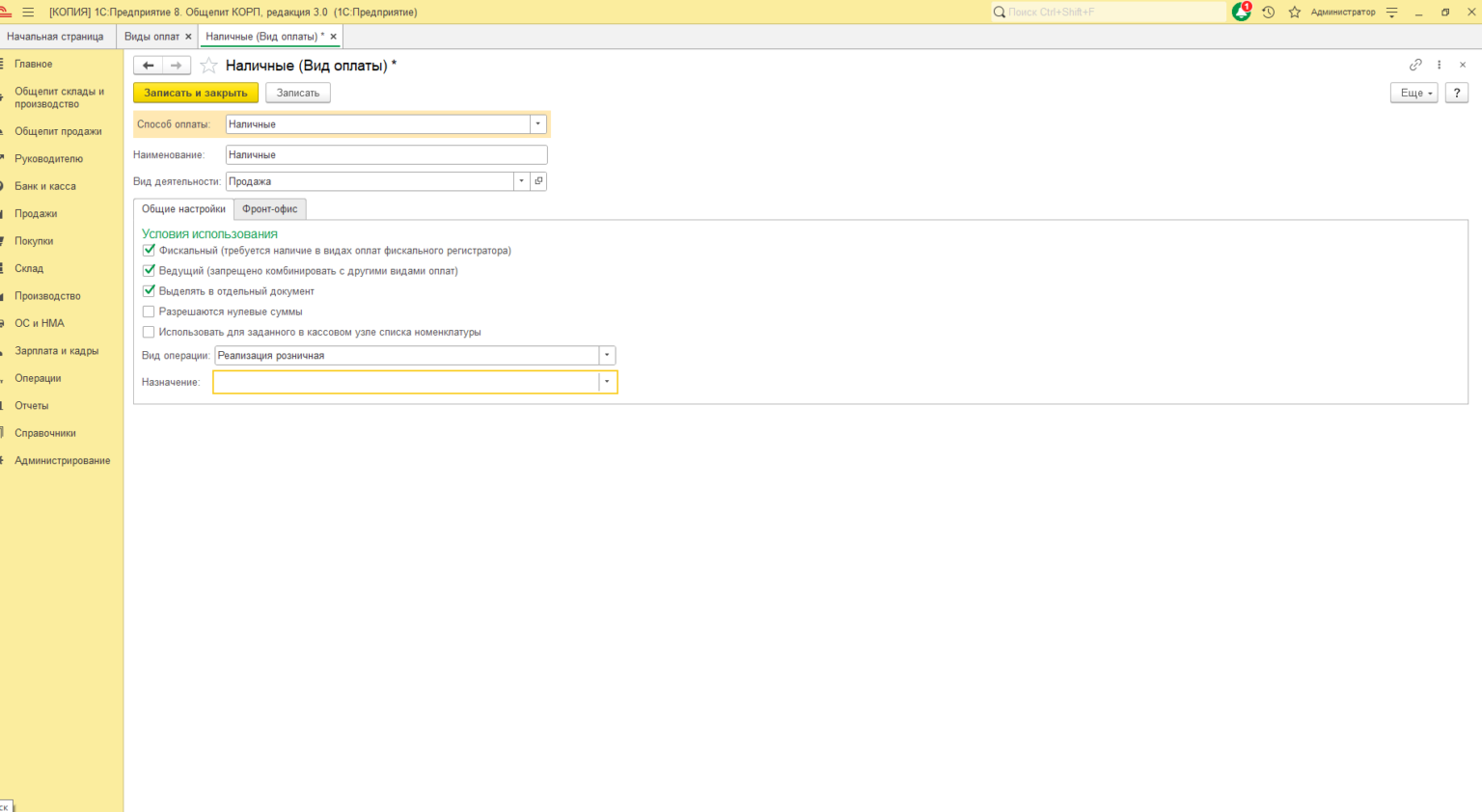Click the Записать button
Screen dimensions: 1482x812
click(x=298, y=93)
